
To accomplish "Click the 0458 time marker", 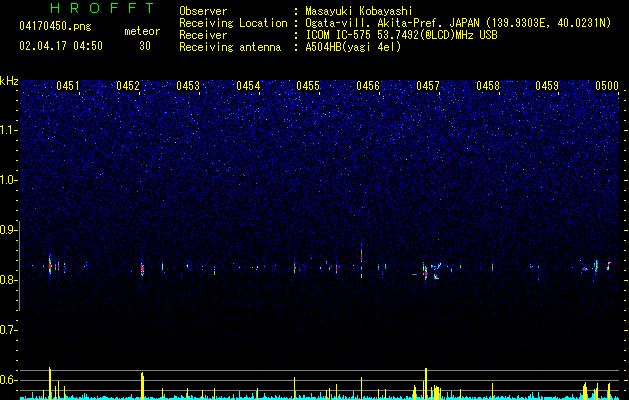I will (x=488, y=85).
